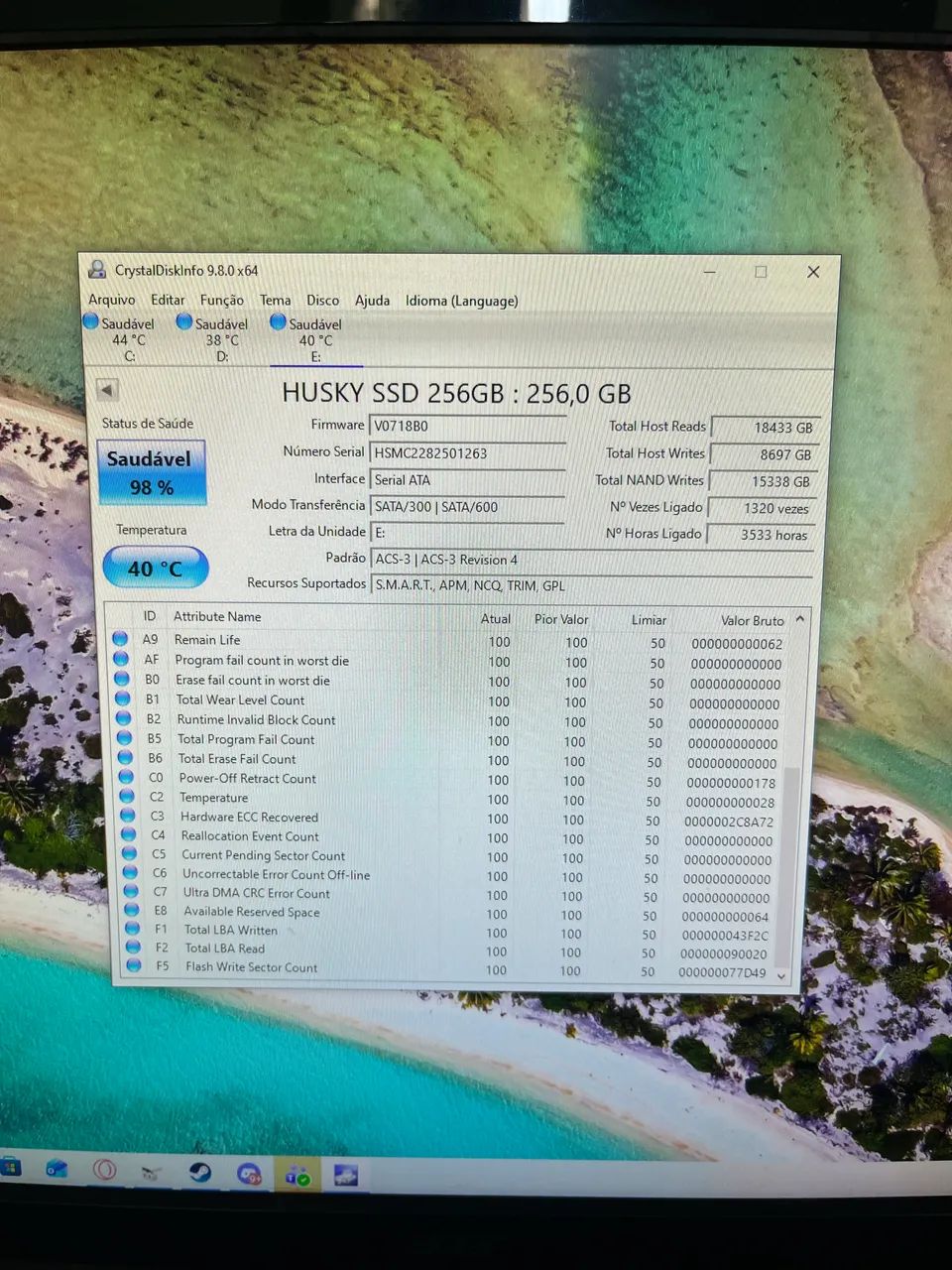This screenshot has width=952, height=1270.
Task: Click the Firmware field V0718B0
Action: coord(467,427)
